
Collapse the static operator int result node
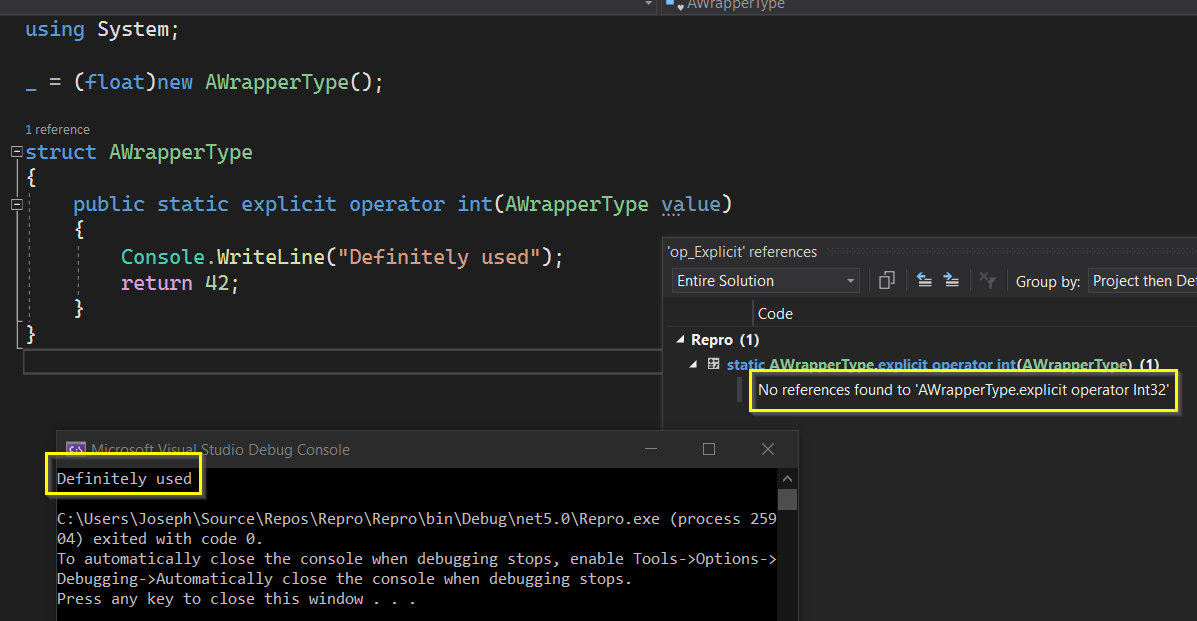click(x=694, y=363)
